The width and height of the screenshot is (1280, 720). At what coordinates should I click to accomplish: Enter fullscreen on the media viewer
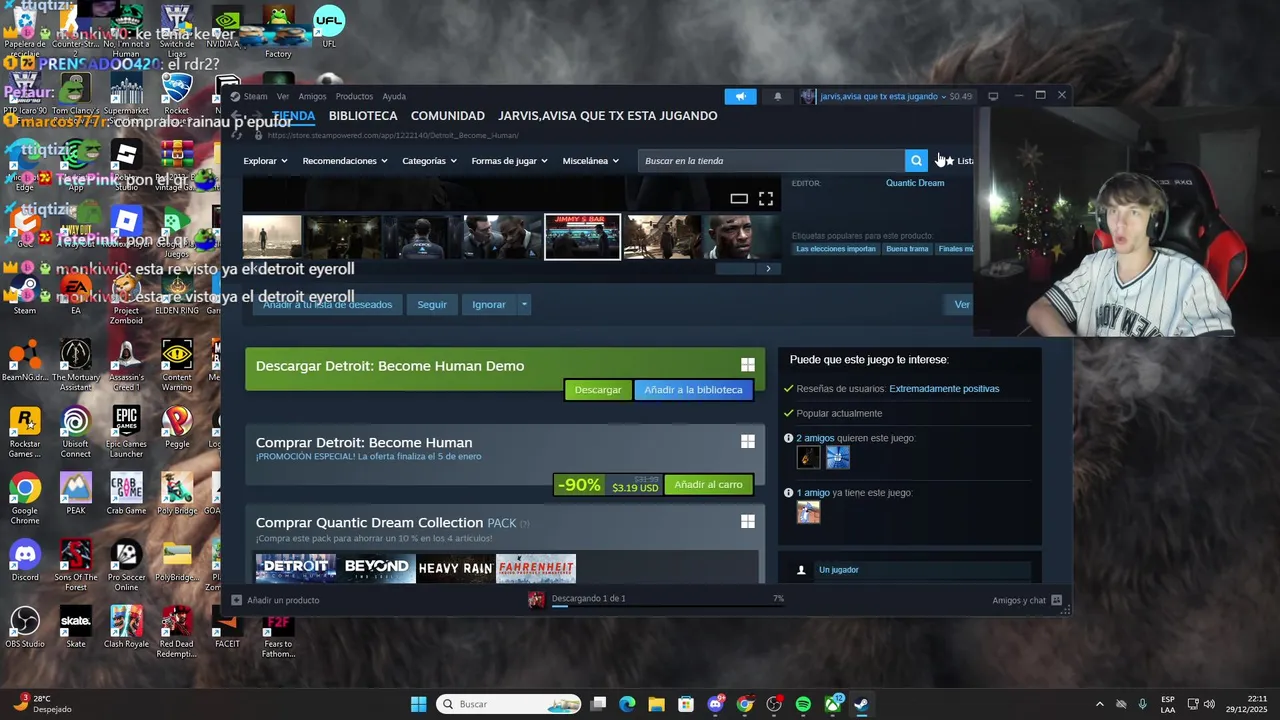point(766,198)
